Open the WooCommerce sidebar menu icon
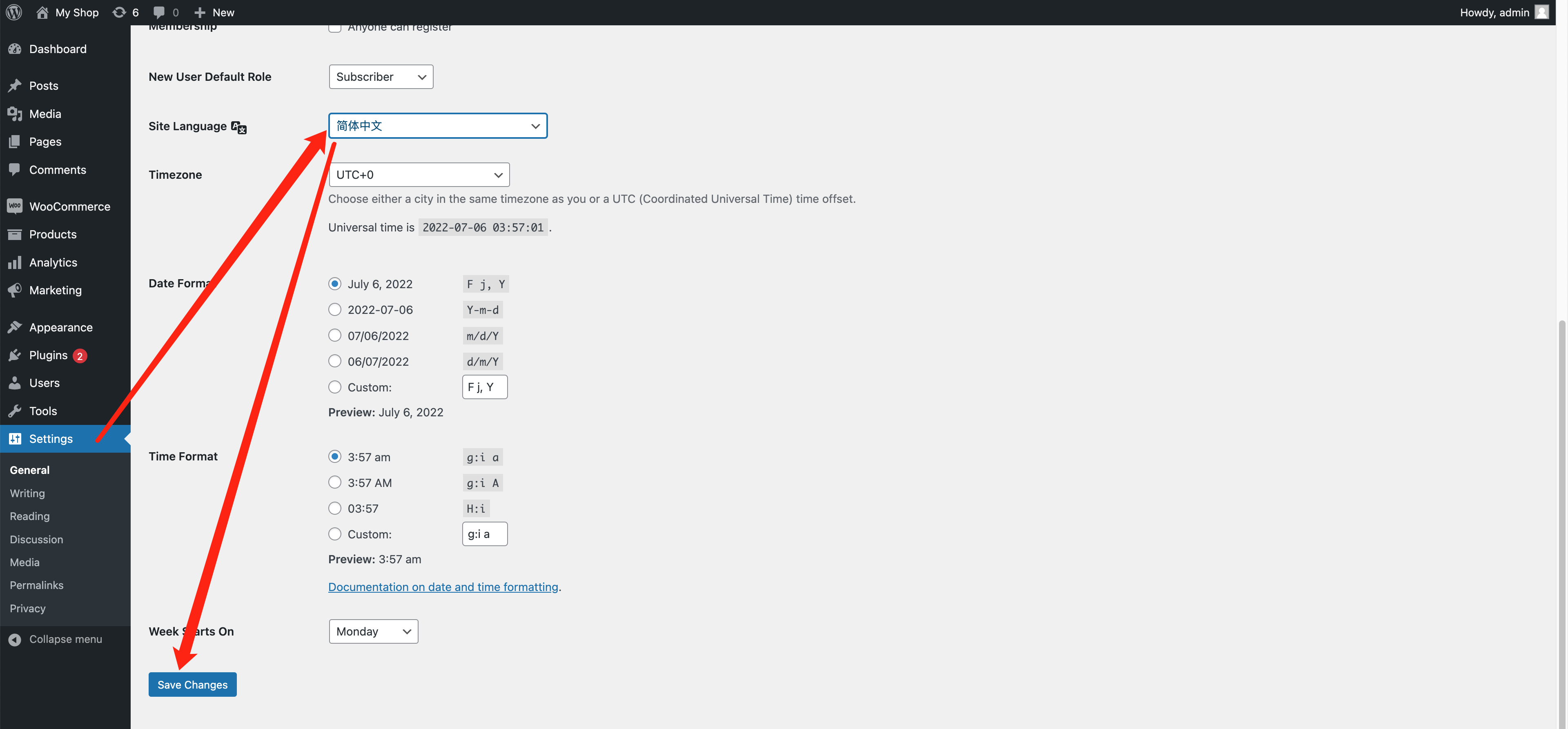The width and height of the screenshot is (1568, 729). (x=15, y=206)
